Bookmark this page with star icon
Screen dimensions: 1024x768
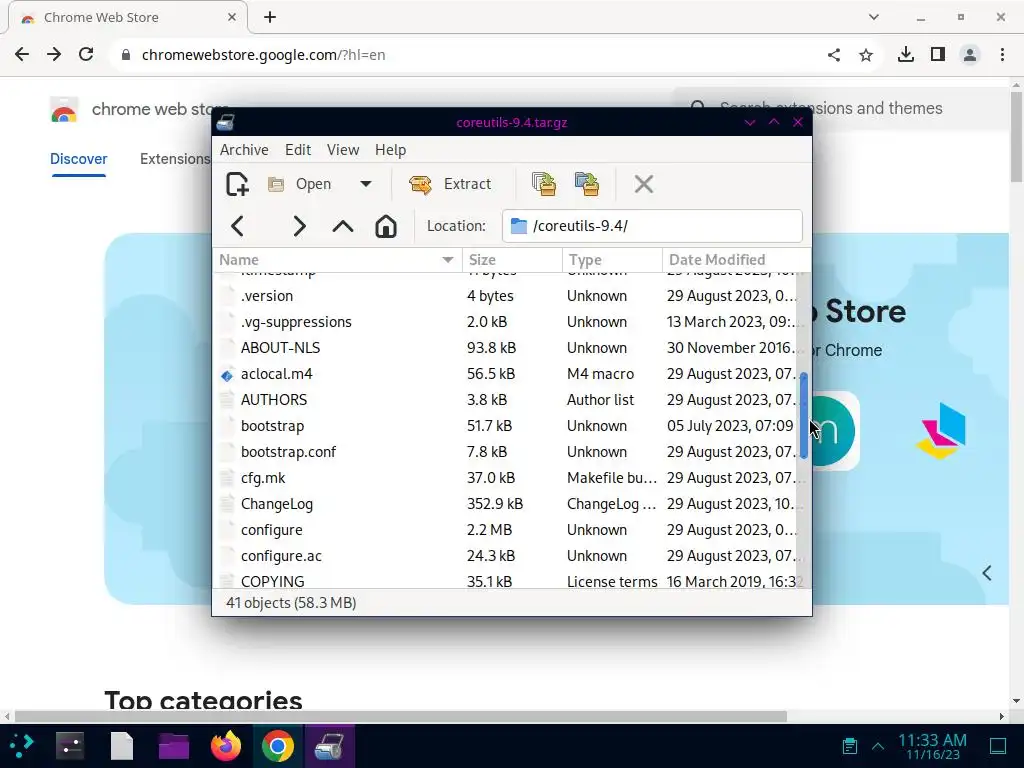pos(866,55)
